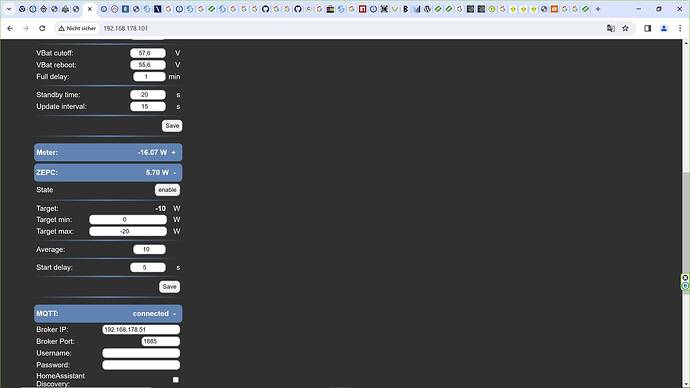This screenshot has height=388, width=690.
Task: Switch to the dark blue X icon tab
Action: 158,9
